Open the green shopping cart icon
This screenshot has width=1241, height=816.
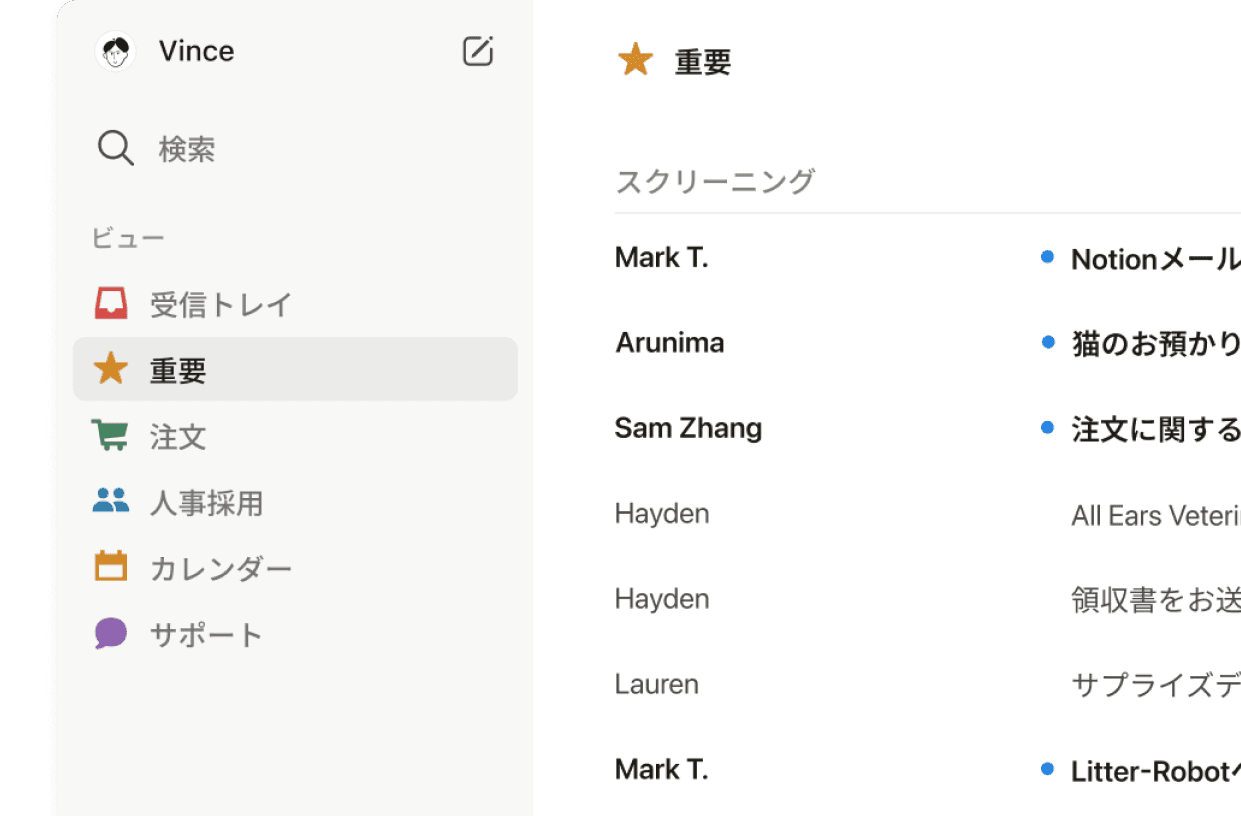110,435
